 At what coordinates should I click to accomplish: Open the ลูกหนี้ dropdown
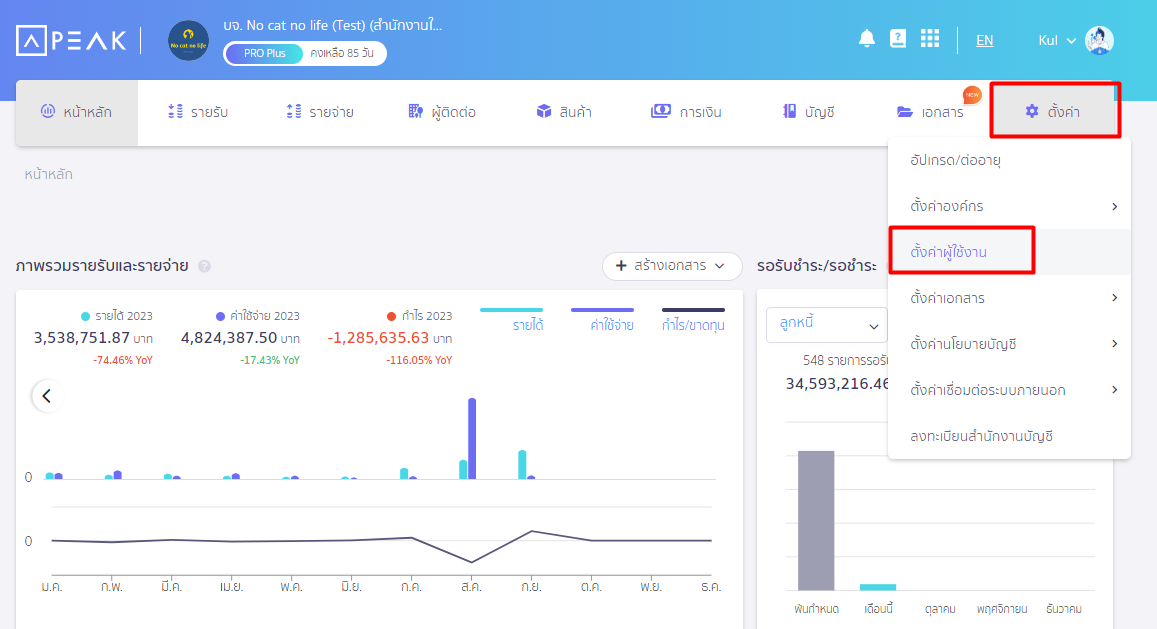click(826, 325)
